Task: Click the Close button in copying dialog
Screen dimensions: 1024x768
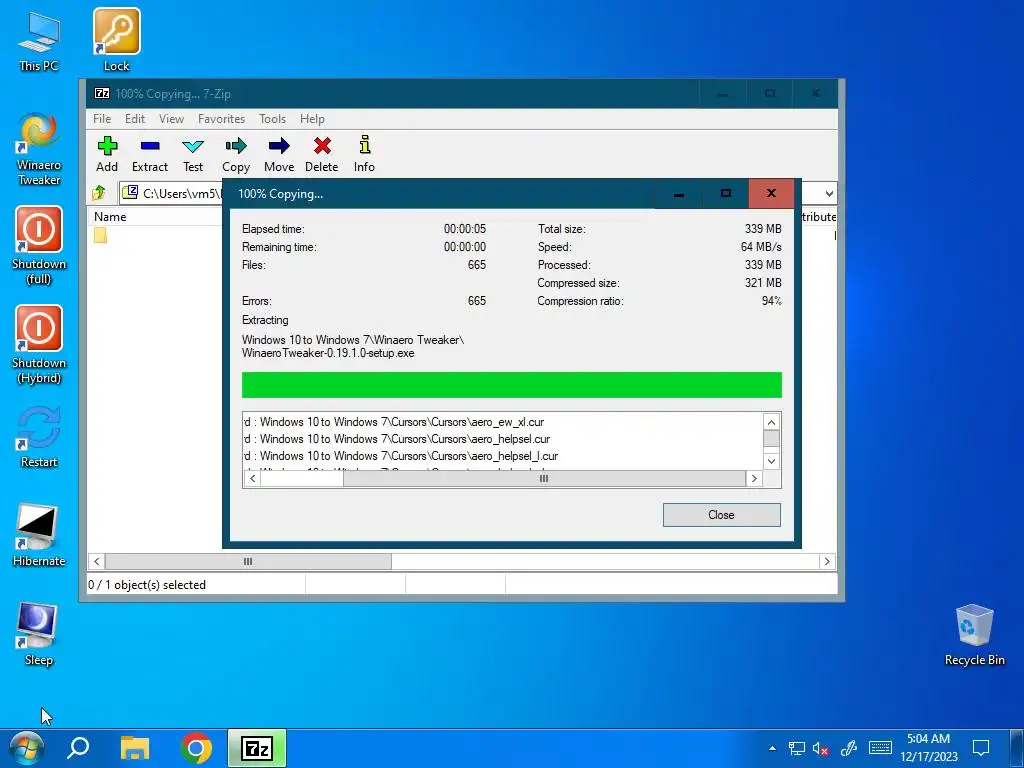Action: (x=722, y=515)
